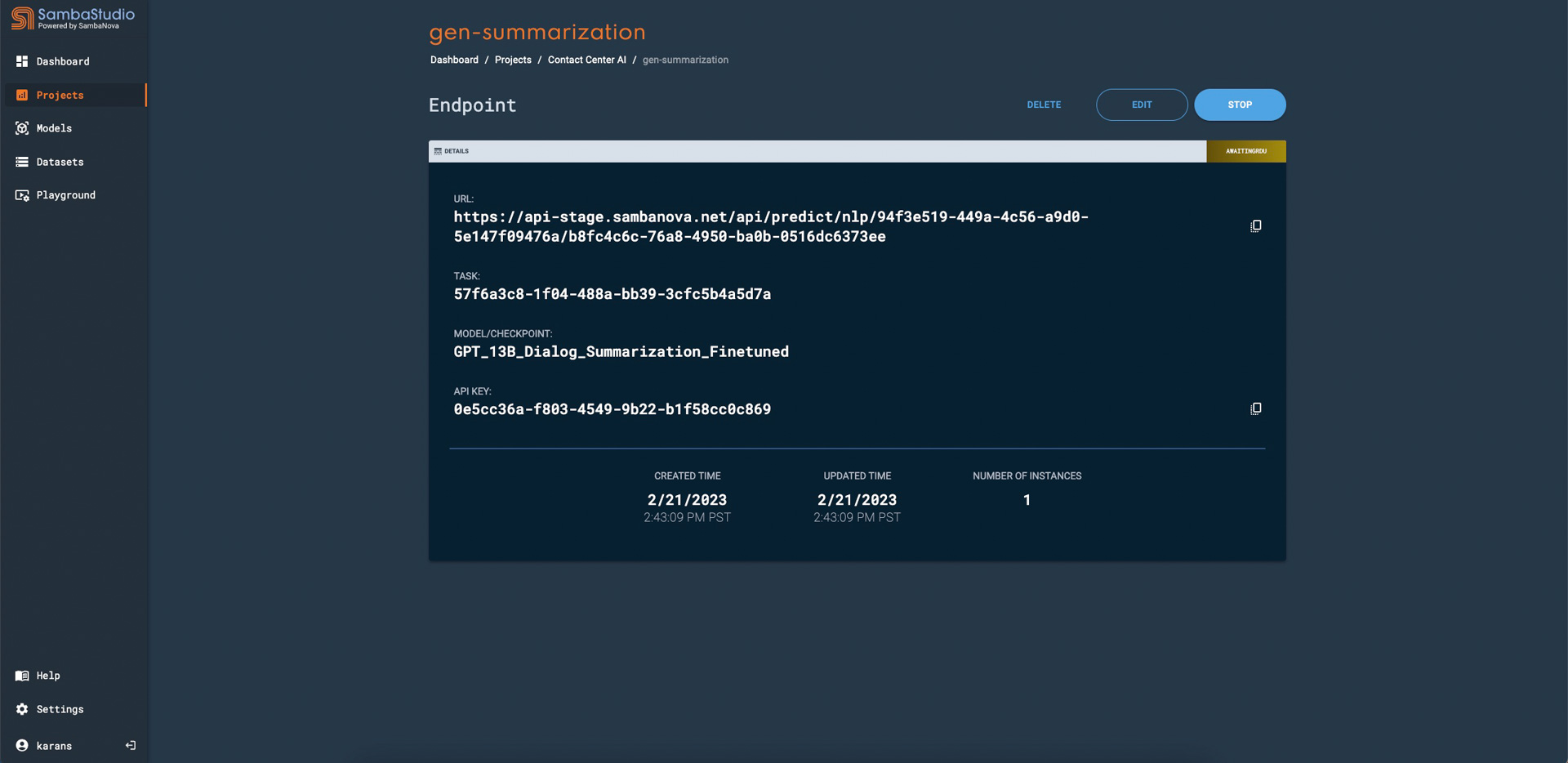Click the Playground icon in sidebar
1568x763 pixels.
click(22, 195)
